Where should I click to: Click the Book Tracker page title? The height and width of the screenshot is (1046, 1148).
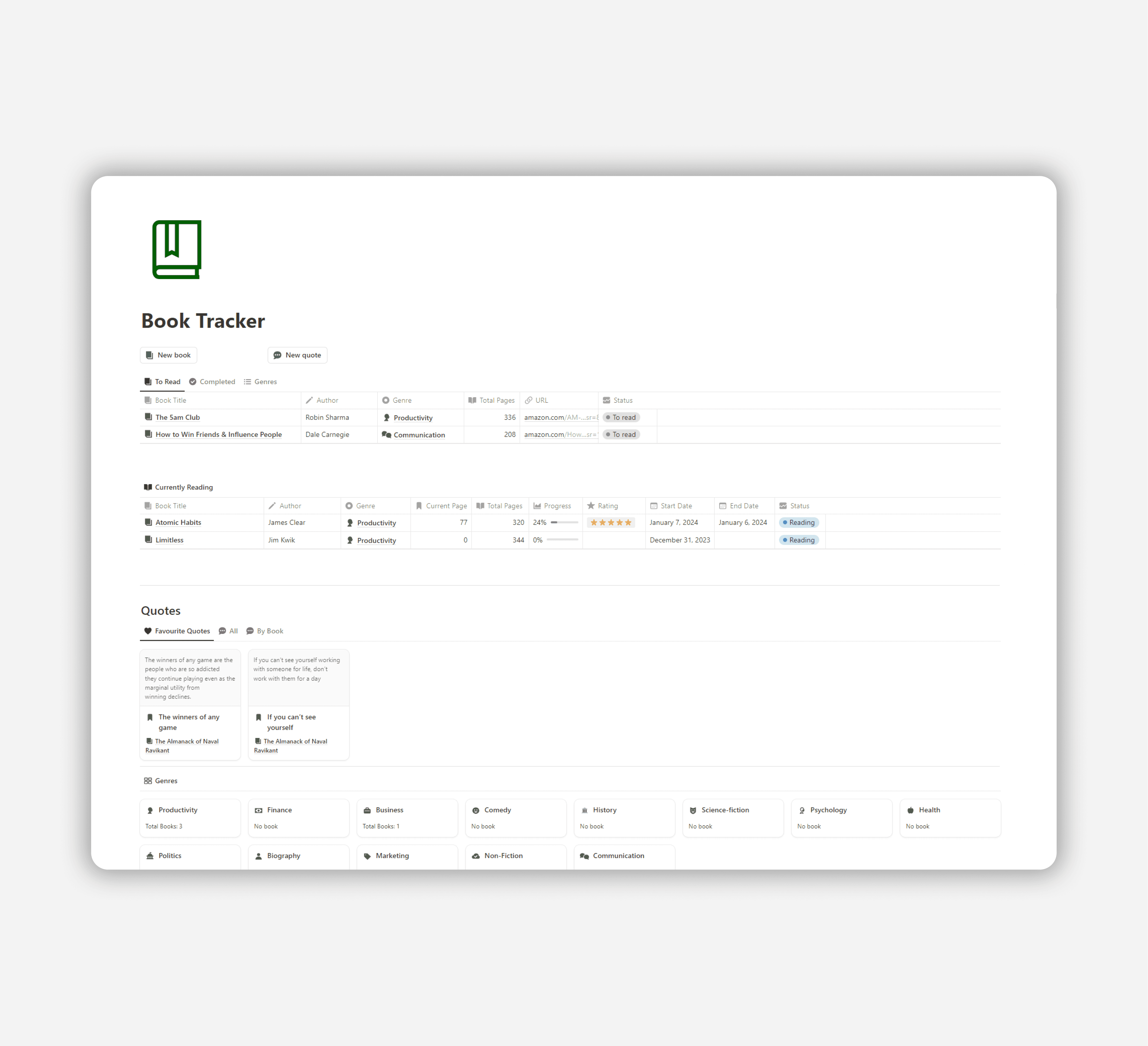203,321
